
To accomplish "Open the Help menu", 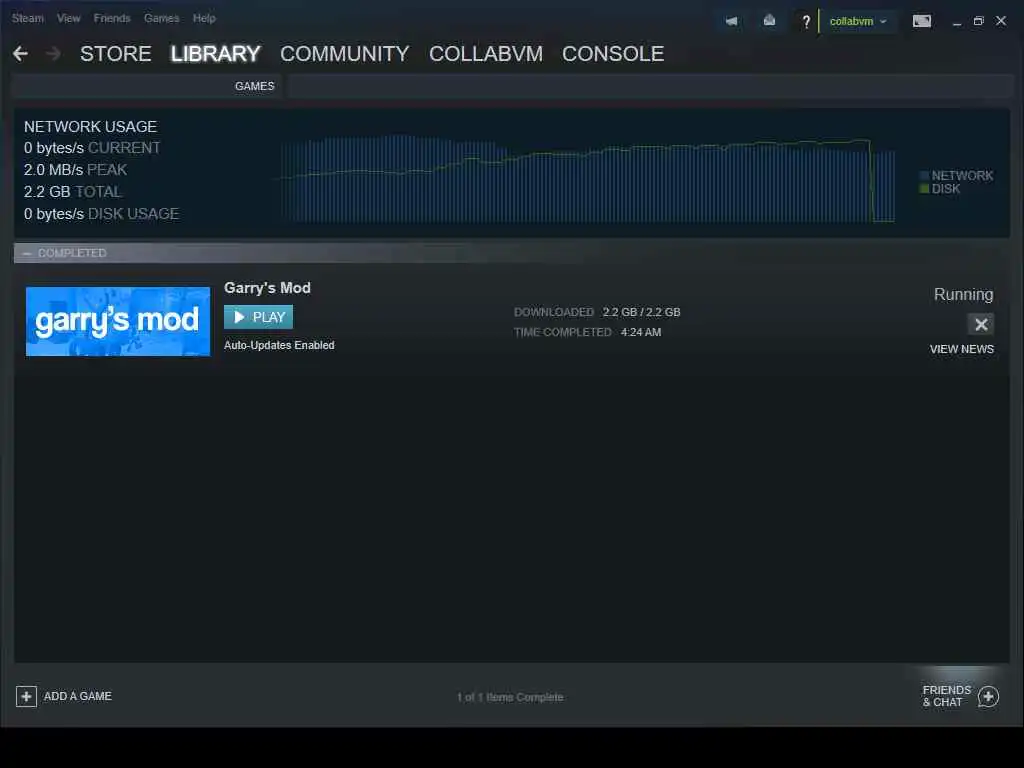I will 204,18.
